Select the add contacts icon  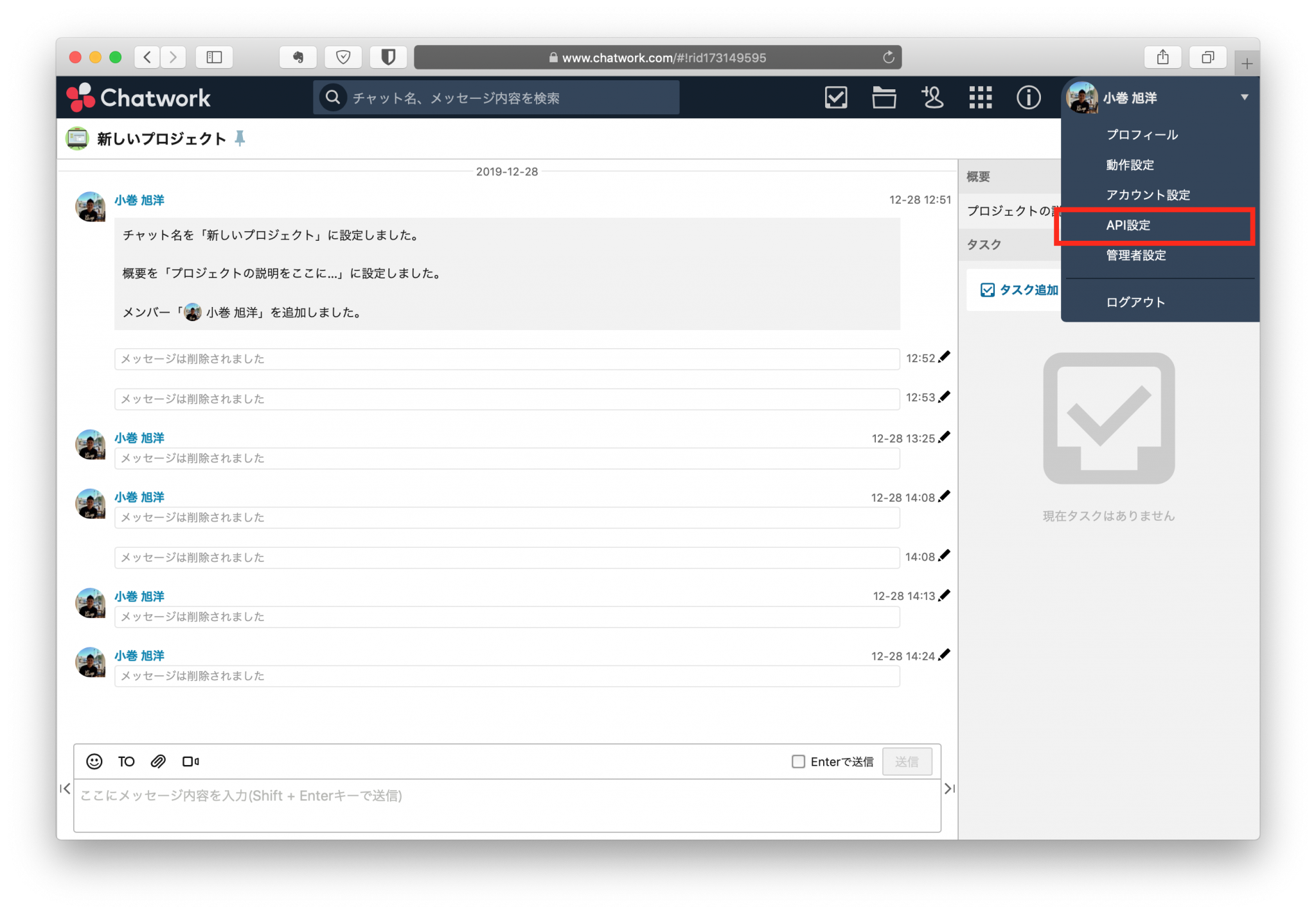click(932, 98)
